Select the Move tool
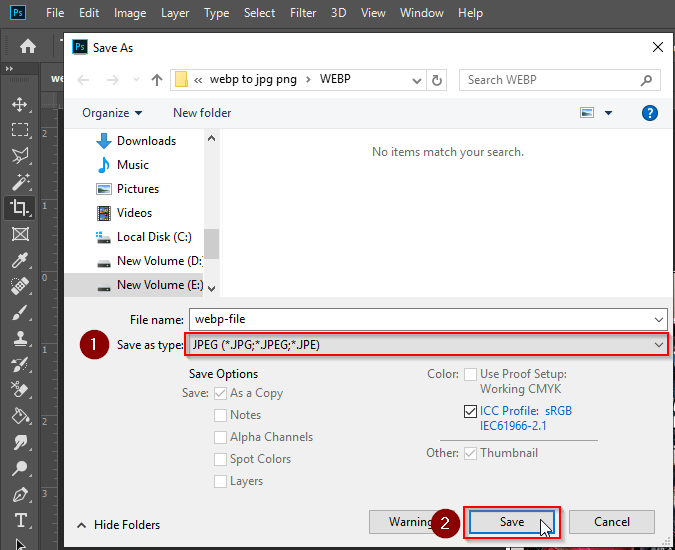The height and width of the screenshot is (550, 675). coord(19,104)
